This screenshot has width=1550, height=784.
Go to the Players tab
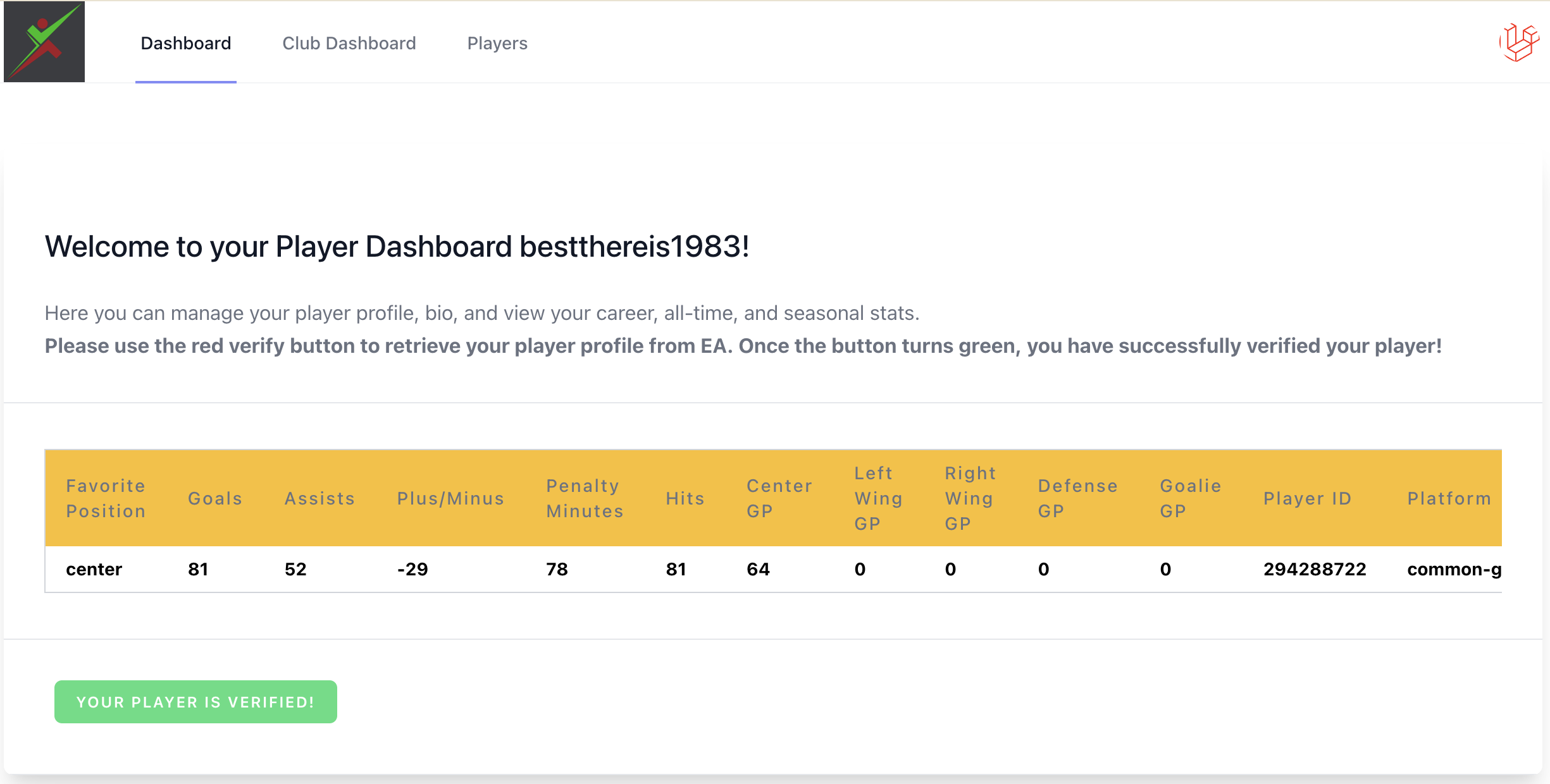tap(497, 43)
